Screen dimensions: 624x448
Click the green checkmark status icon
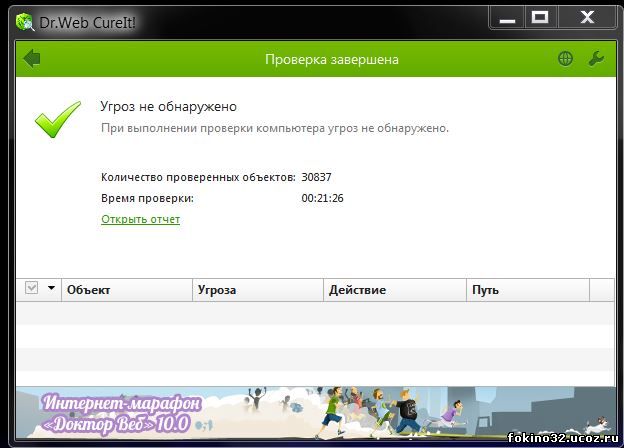point(58,119)
